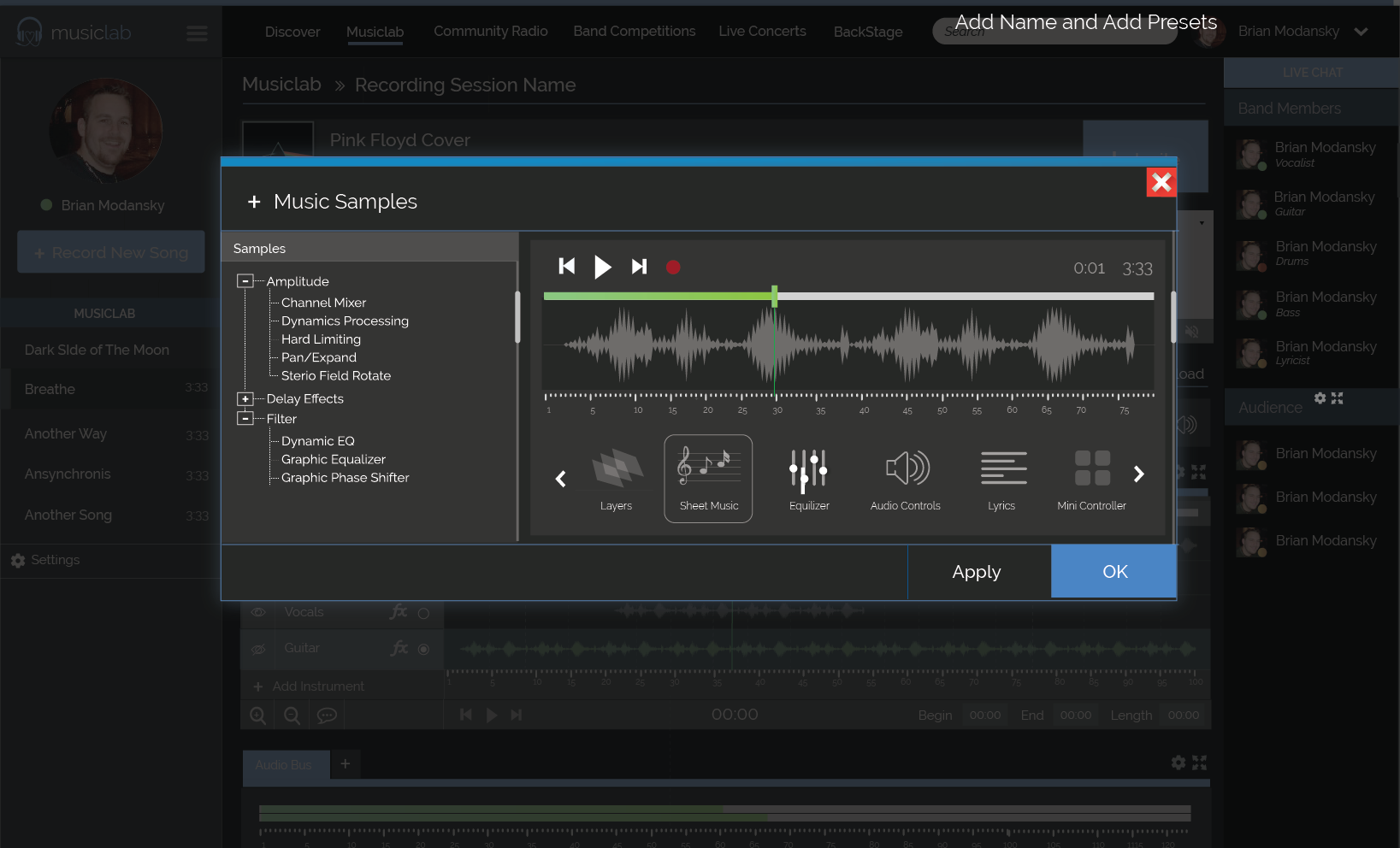
Task: Select Hard Limiting sample
Action: [x=321, y=339]
